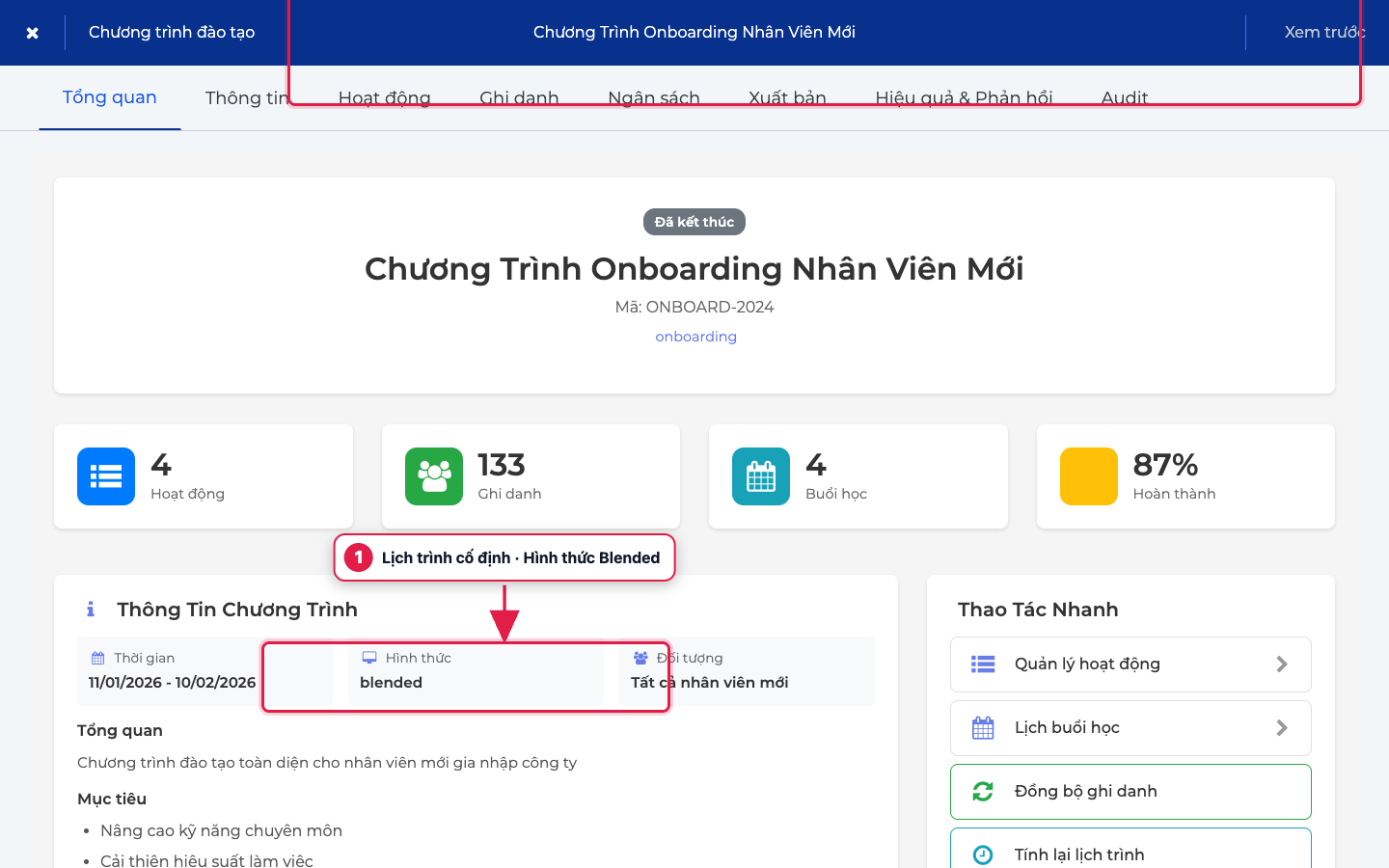Select the 87% Hoàn thành value

[1165, 465]
